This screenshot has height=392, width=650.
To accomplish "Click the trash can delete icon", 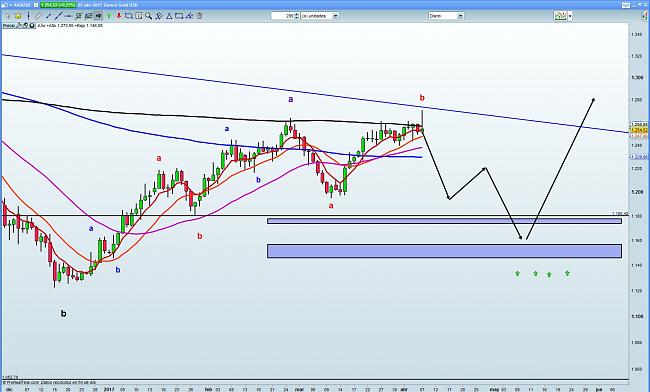I will [199, 16].
